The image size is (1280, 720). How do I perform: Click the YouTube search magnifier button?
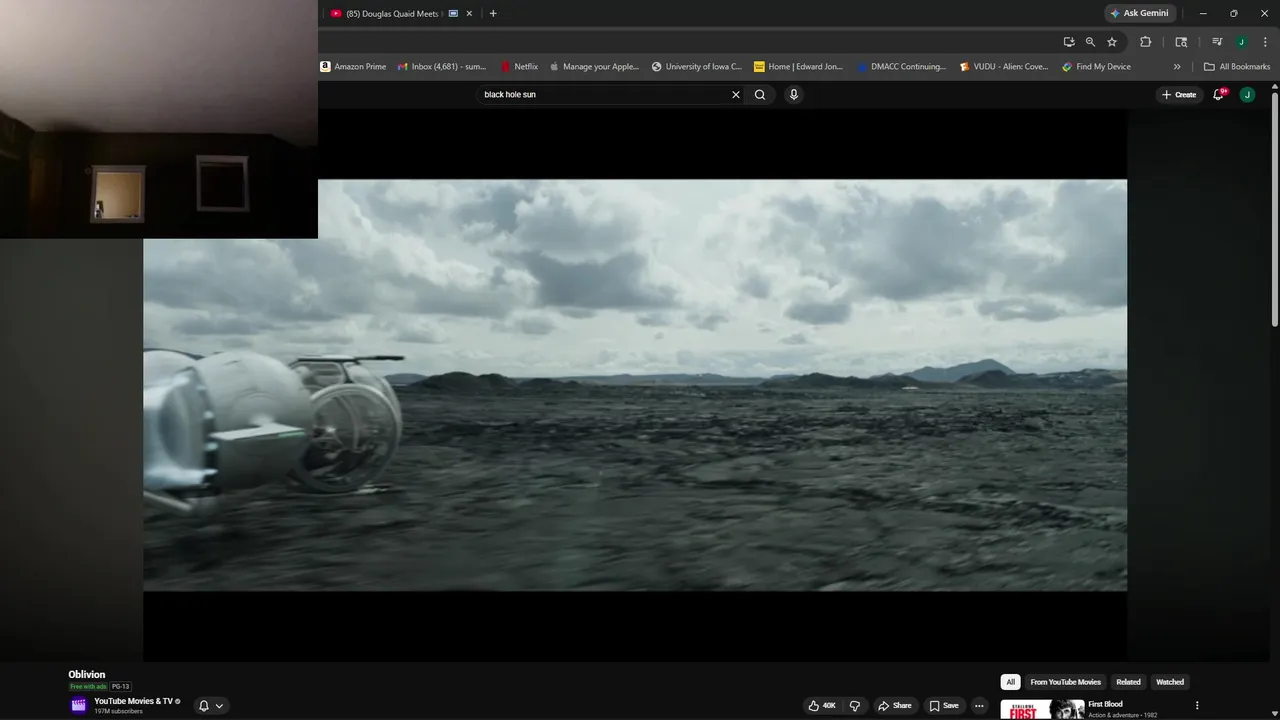pyautogui.click(x=760, y=95)
